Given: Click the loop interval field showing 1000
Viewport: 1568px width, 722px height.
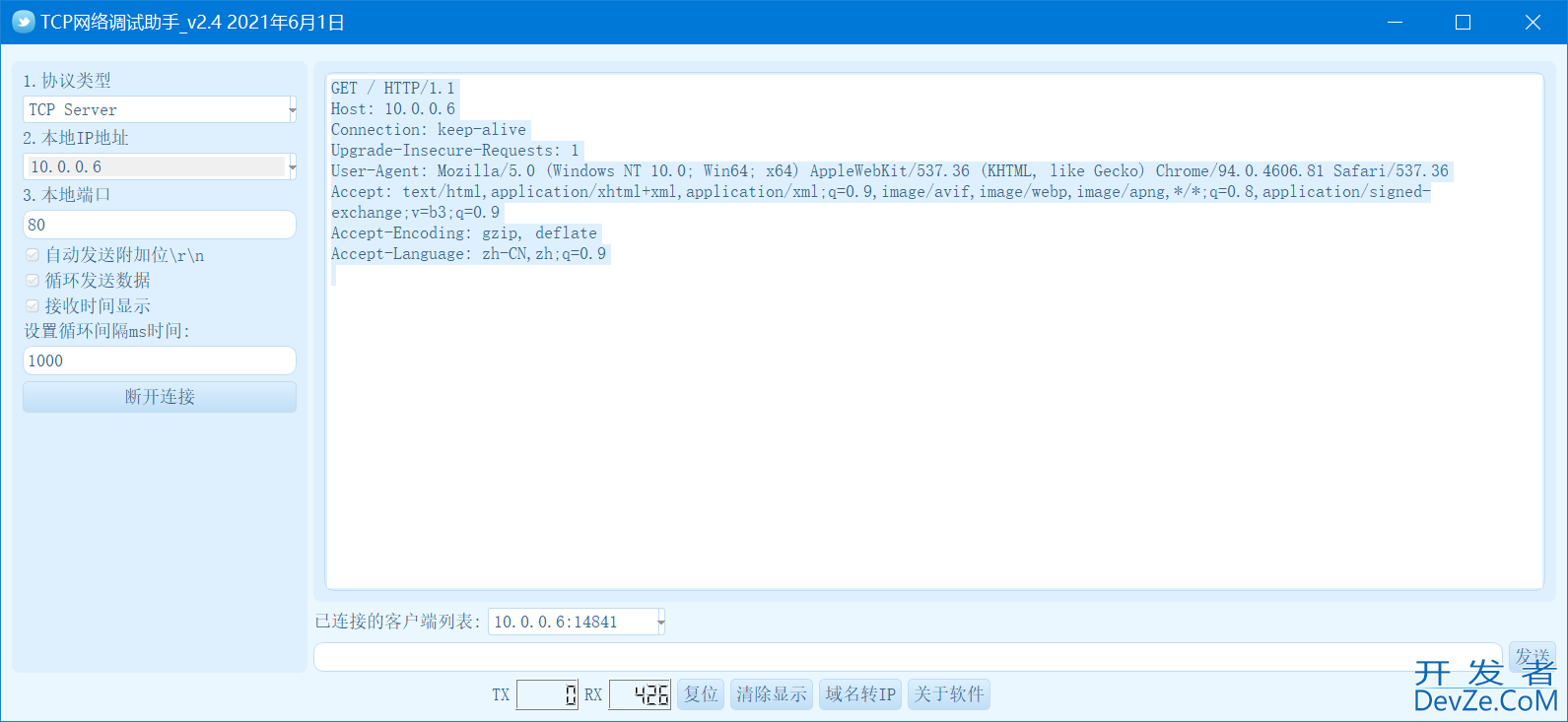Looking at the screenshot, I should coord(160,361).
